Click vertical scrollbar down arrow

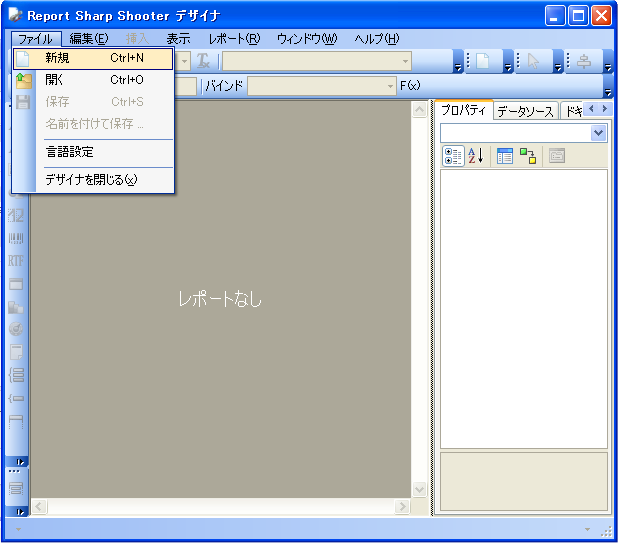tap(419, 489)
